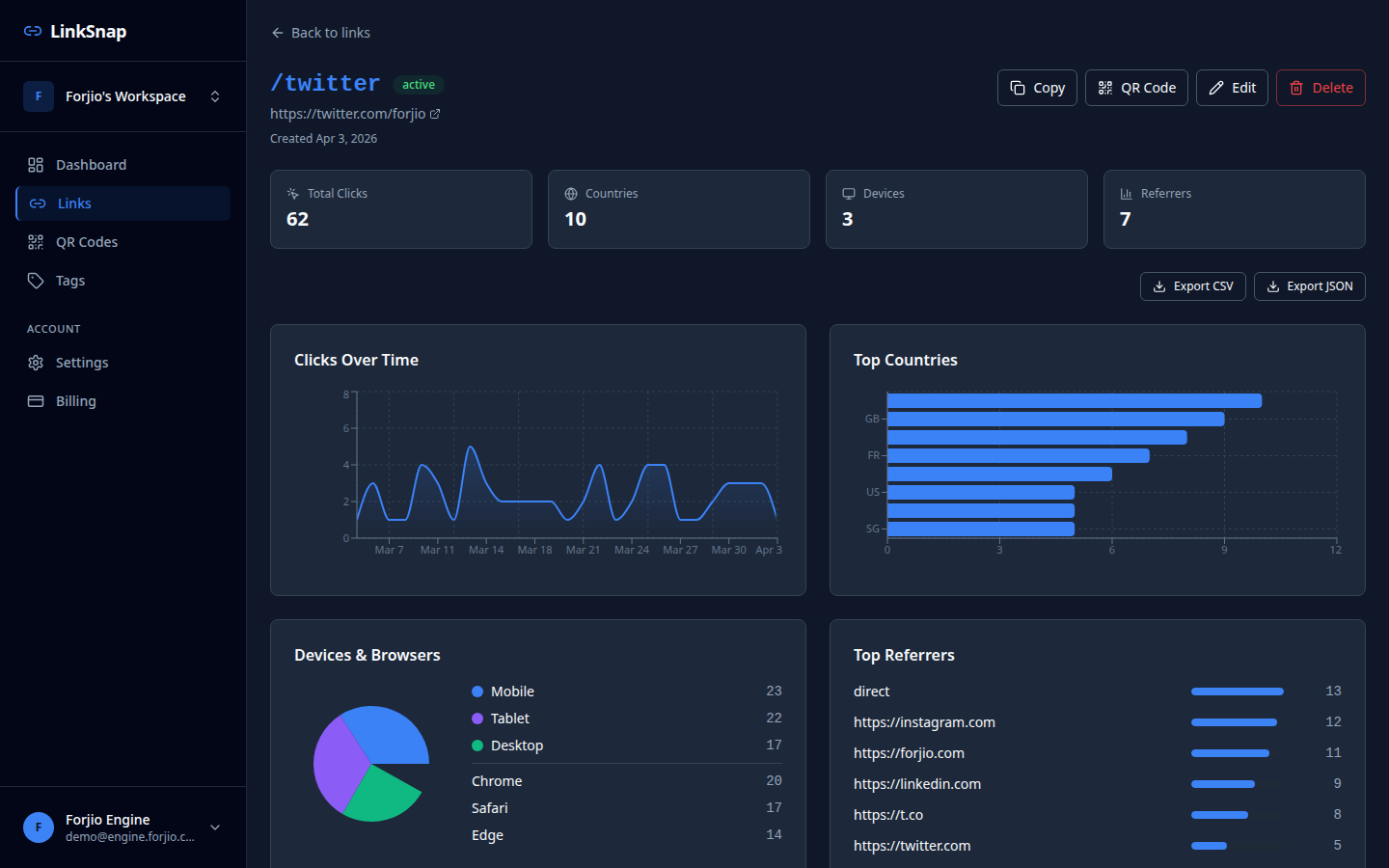Click the Settings gear icon
Viewport: 1389px width, 868px height.
[36, 362]
